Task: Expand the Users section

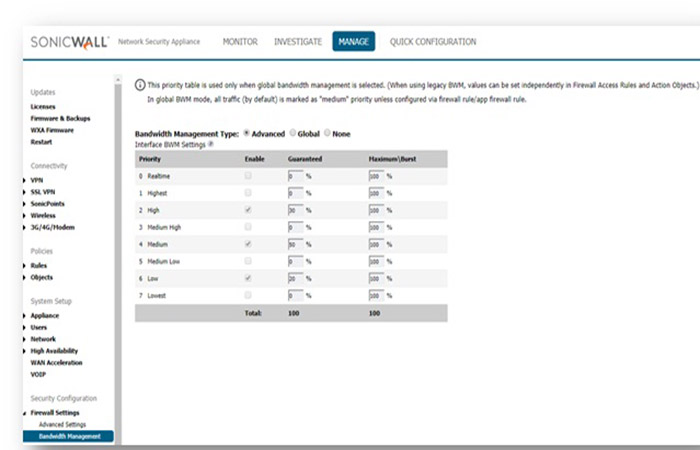Action: (24, 327)
